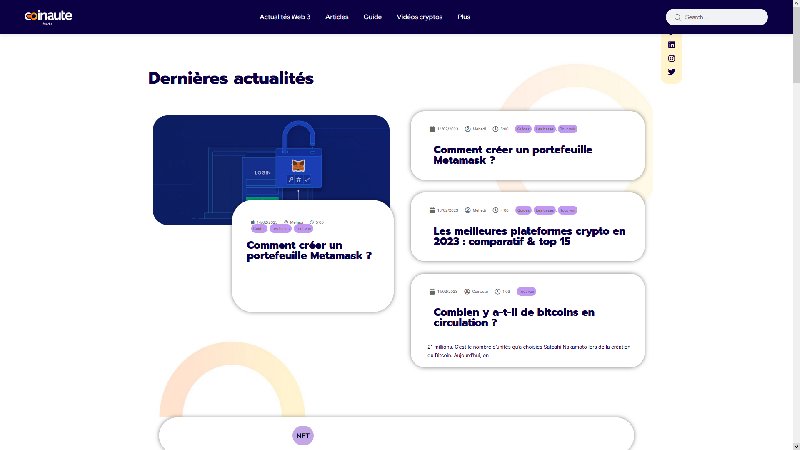The width and height of the screenshot is (800, 450).
Task: Open the Les meilleures plateformes crypto en 2023 article
Action: [x=529, y=236]
